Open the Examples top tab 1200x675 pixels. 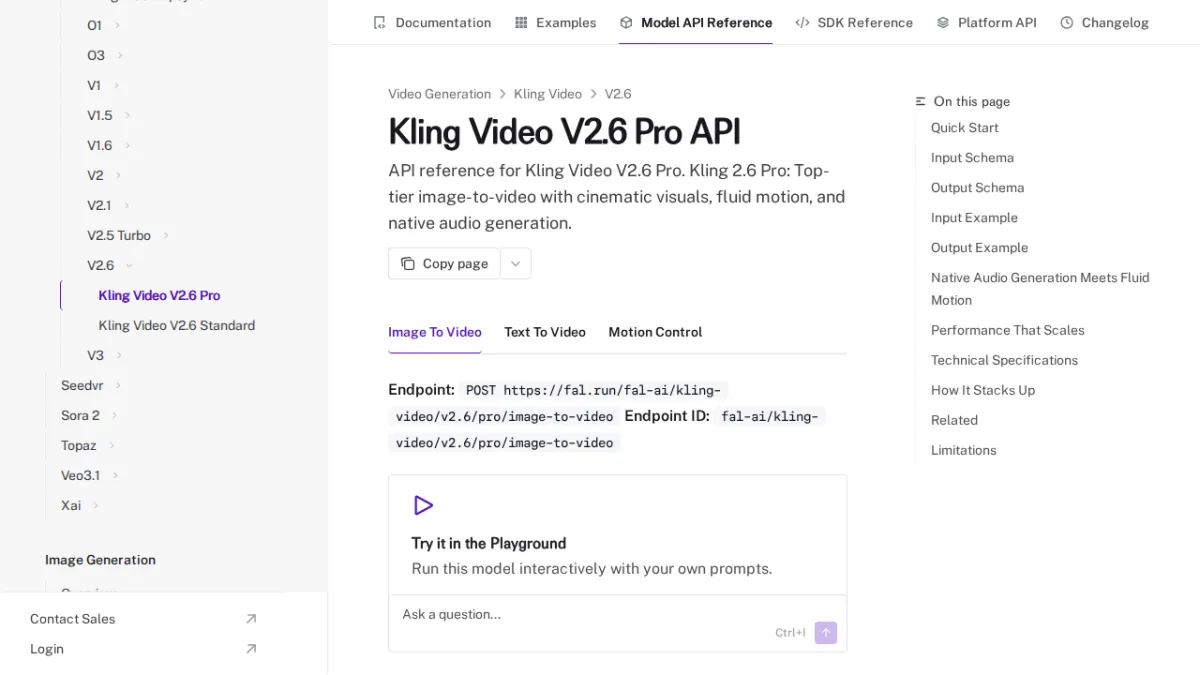(555, 22)
